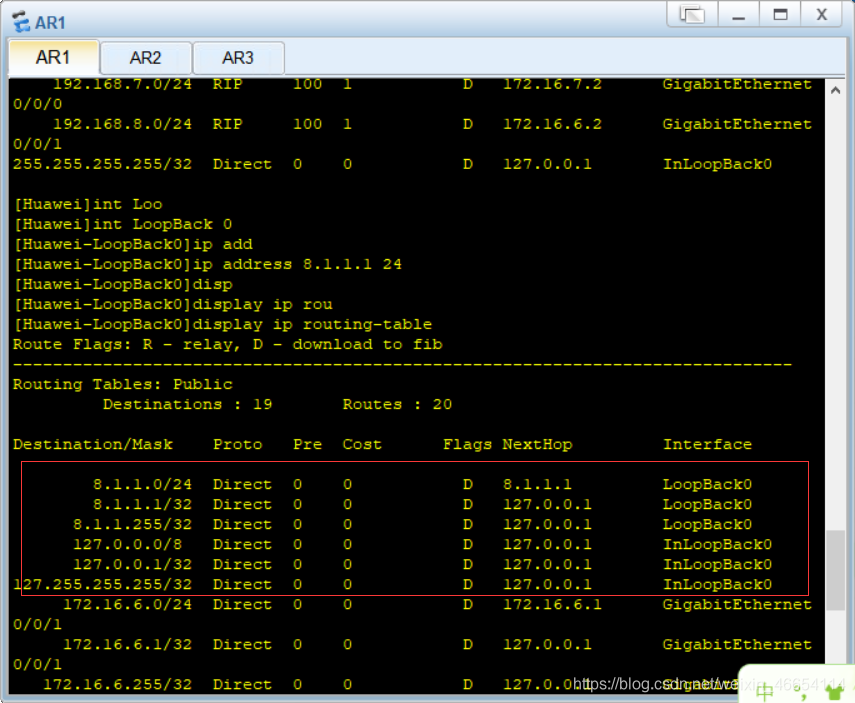Click the '127.0.0.1/32' destination entry

coord(133,564)
